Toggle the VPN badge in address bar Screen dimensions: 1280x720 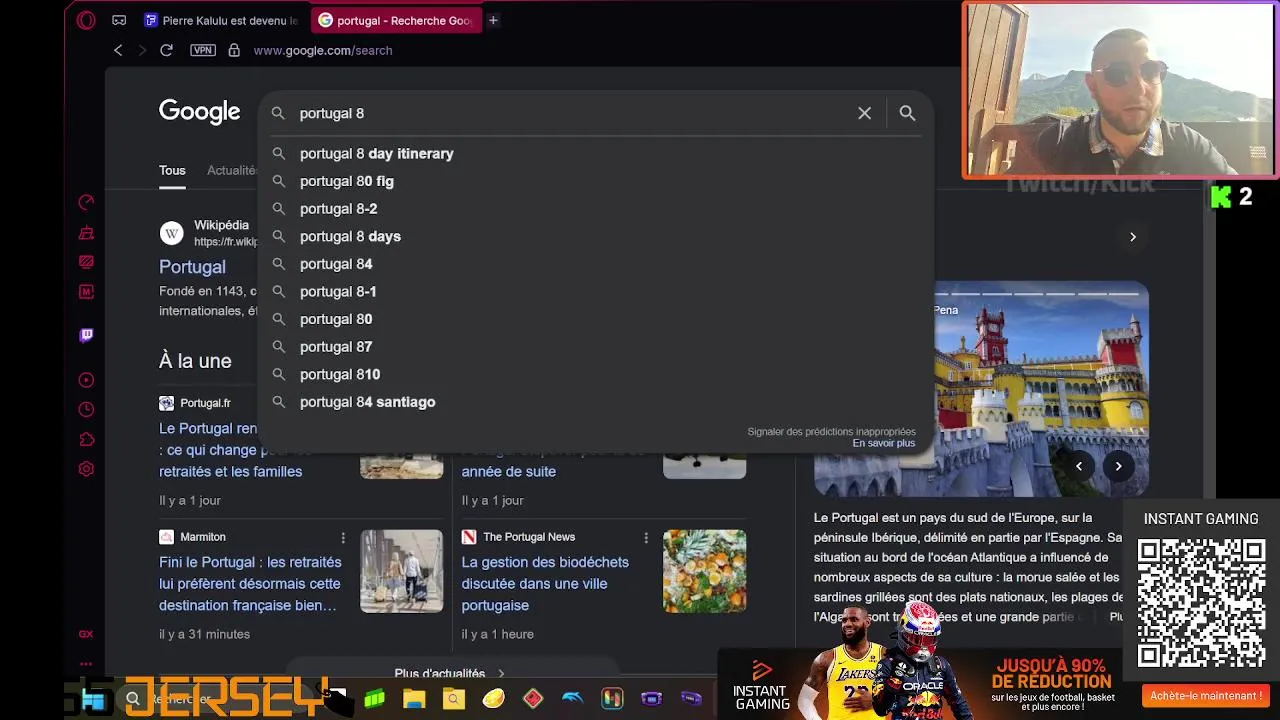tap(203, 50)
